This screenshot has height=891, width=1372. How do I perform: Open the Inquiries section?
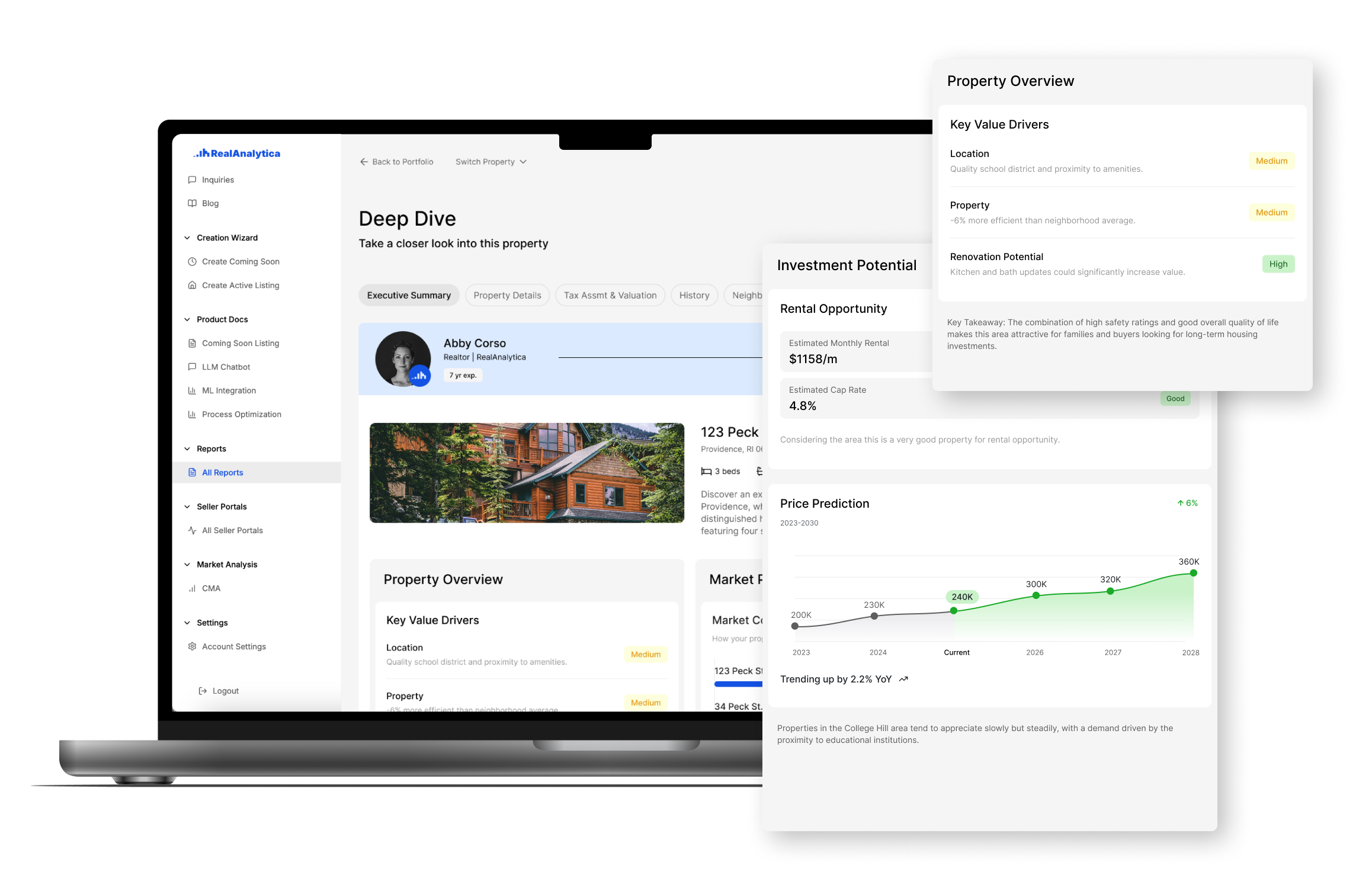coord(218,180)
